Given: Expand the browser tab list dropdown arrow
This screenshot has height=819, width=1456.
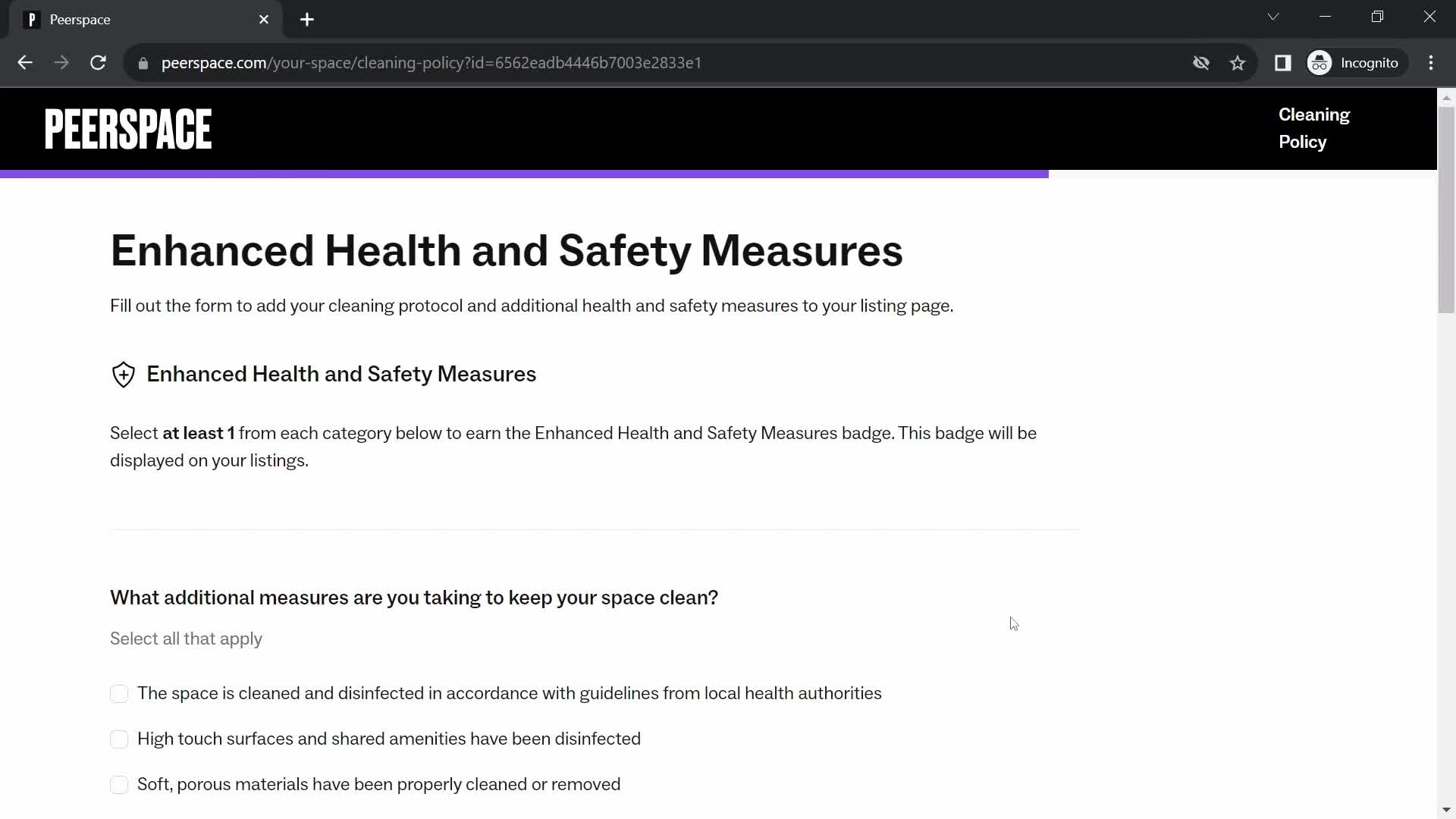Looking at the screenshot, I should pos(1273,17).
